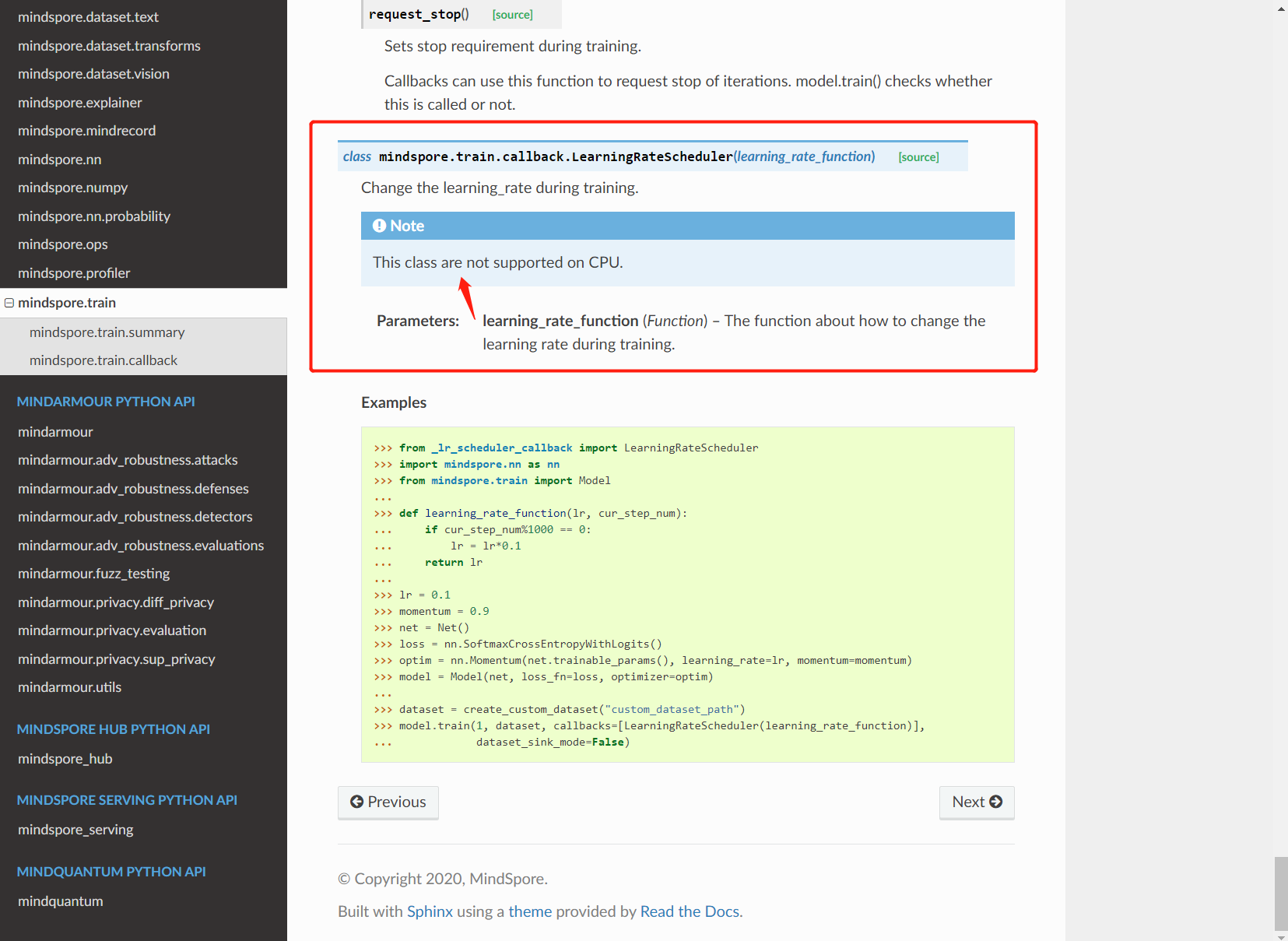The image size is (1288, 941).
Task: Click the left-arrow icon on the Previous button
Action: [356, 802]
